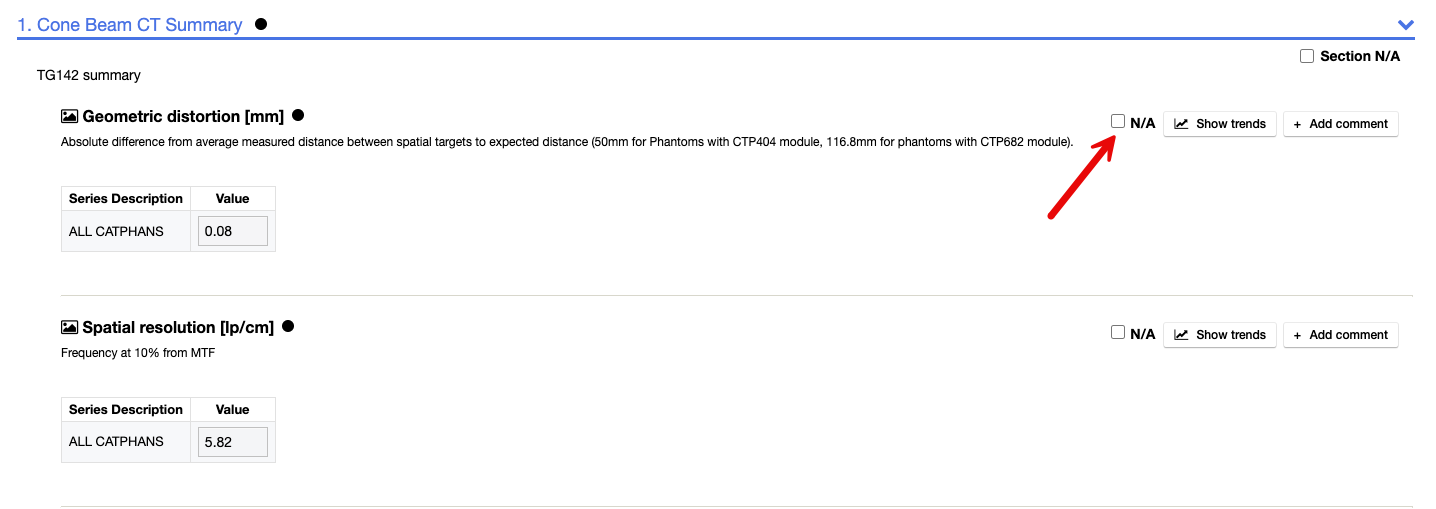Click Spatial resolution value field 5.82

[233, 442]
